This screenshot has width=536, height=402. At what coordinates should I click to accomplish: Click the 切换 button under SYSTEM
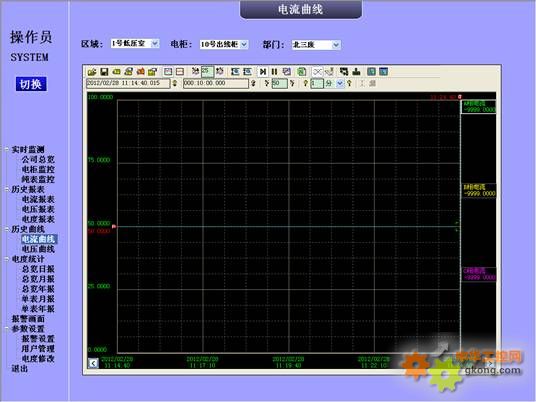(x=31, y=84)
